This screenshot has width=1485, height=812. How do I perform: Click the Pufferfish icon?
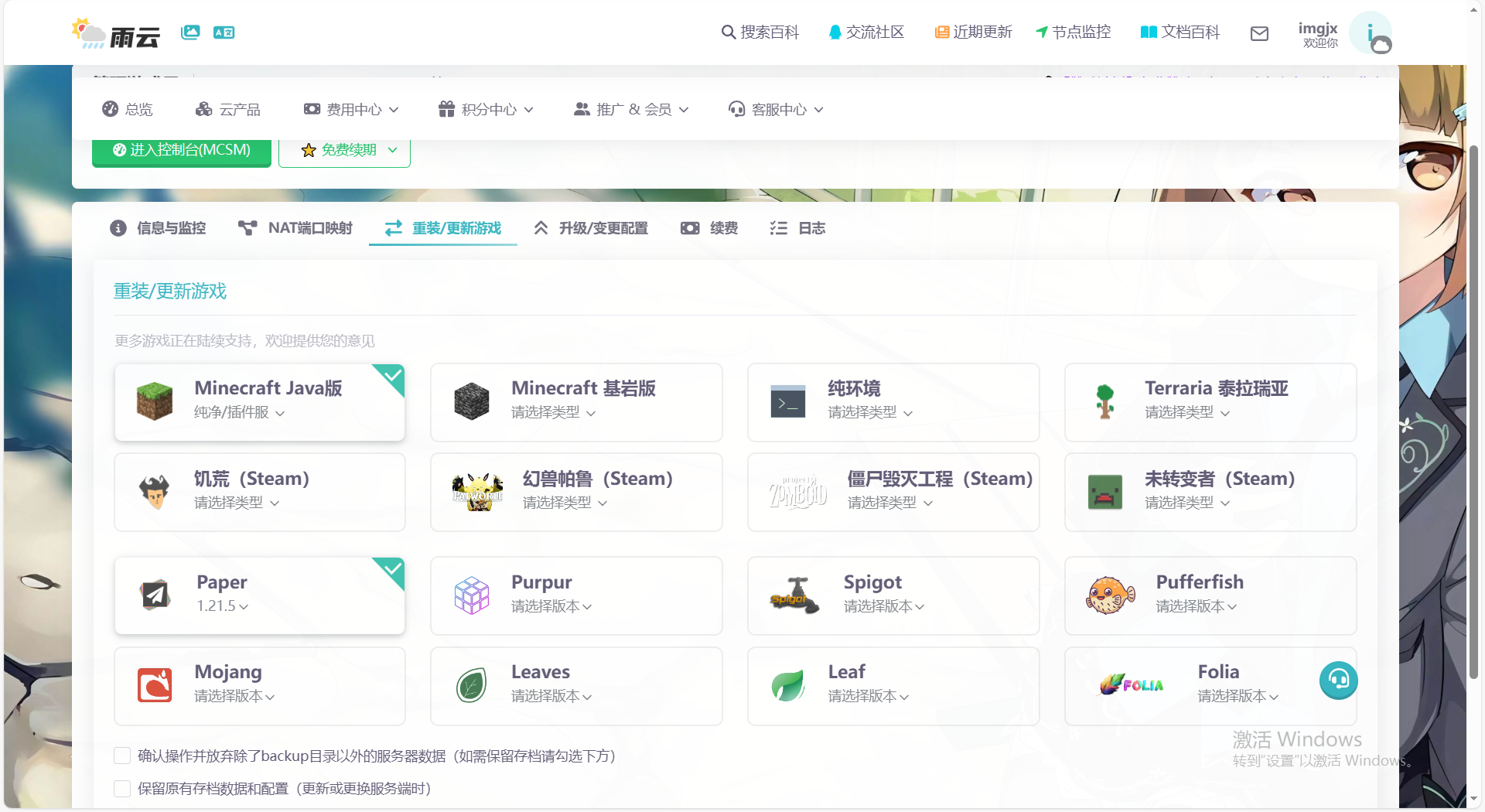[1111, 595]
